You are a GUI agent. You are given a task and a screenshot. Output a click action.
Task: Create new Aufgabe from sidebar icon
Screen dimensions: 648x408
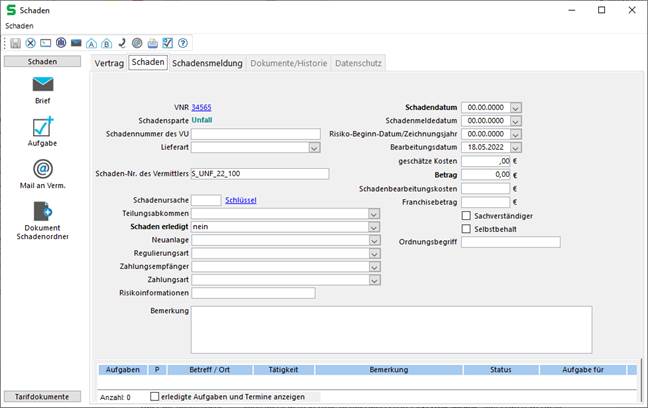[42, 127]
